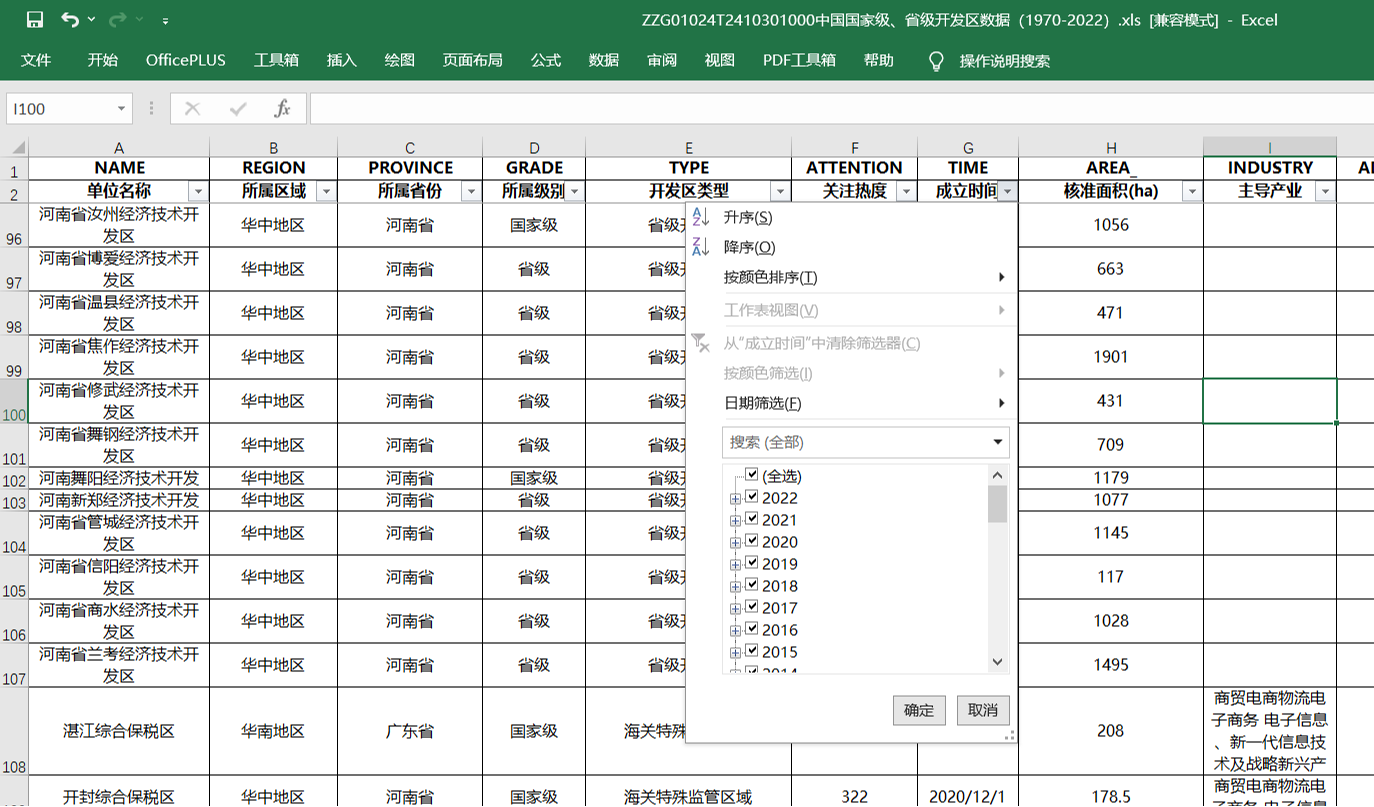Open the 文件 menu
Viewport: 1374px width, 807px height.
click(x=36, y=60)
